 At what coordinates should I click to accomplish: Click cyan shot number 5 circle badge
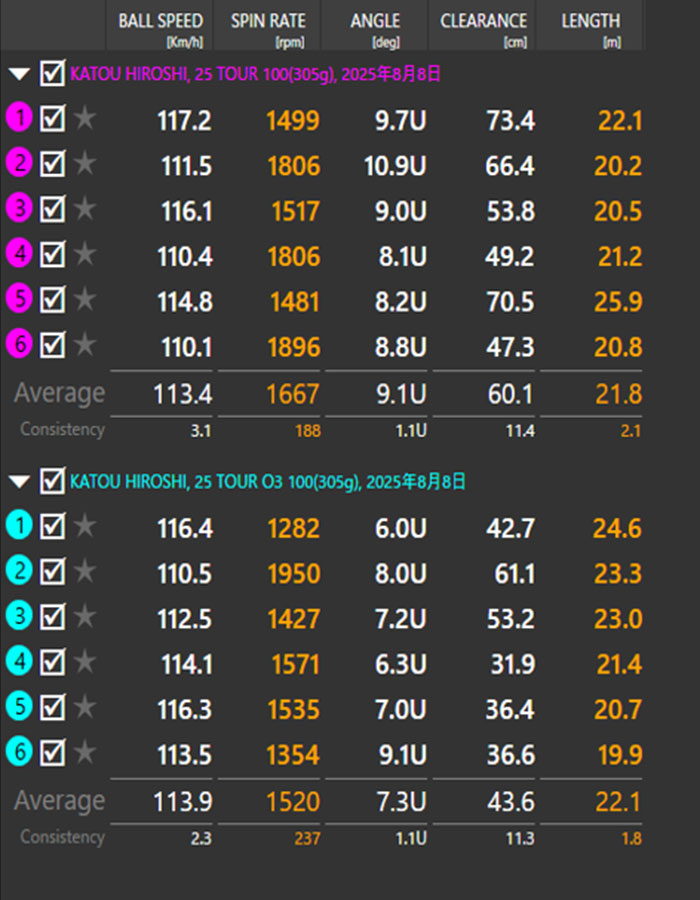pyautogui.click(x=19, y=708)
